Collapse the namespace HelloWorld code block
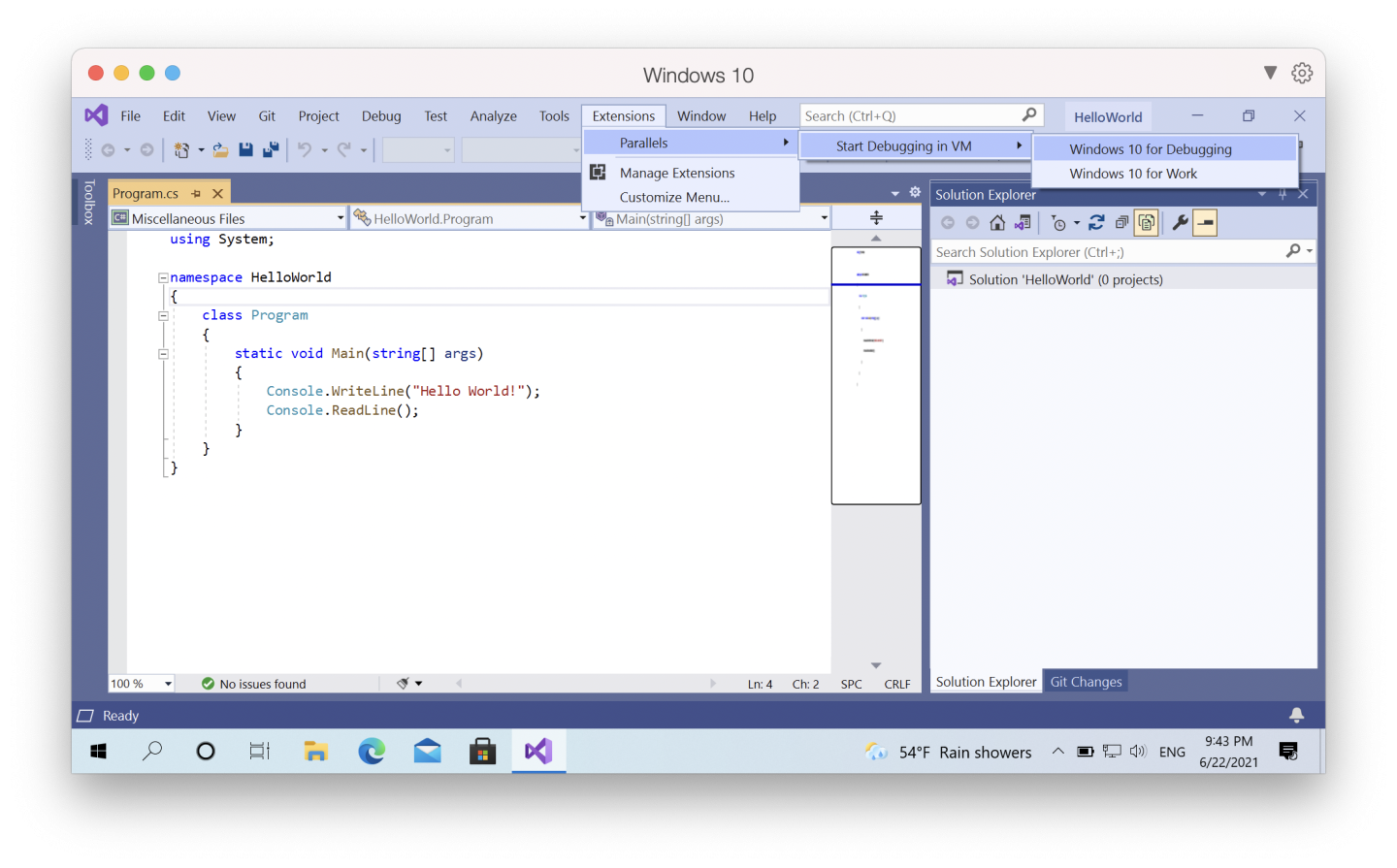This screenshot has width=1397, height=868. [163, 277]
